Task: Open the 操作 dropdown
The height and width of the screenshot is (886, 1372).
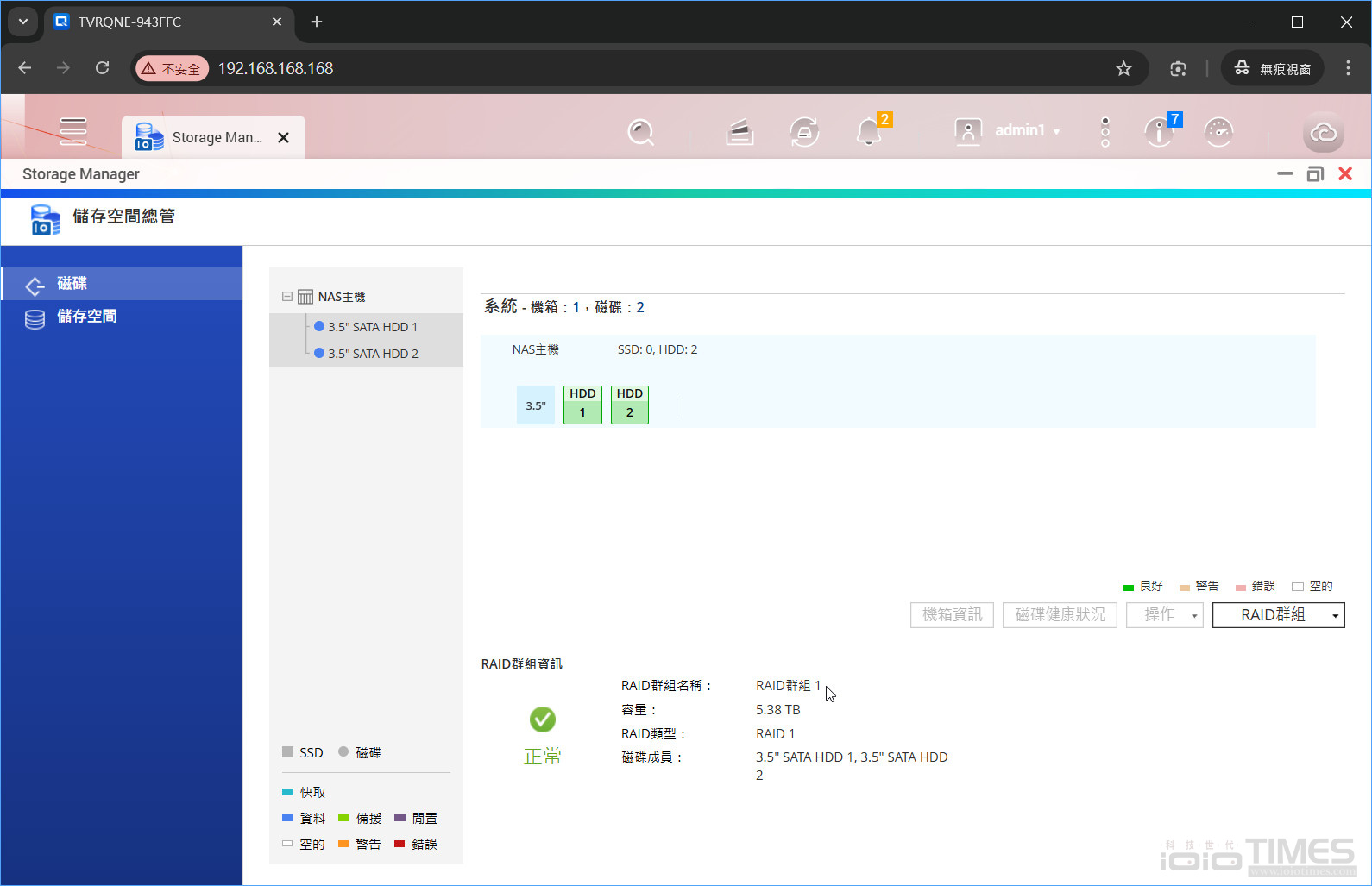Action: [x=1164, y=614]
